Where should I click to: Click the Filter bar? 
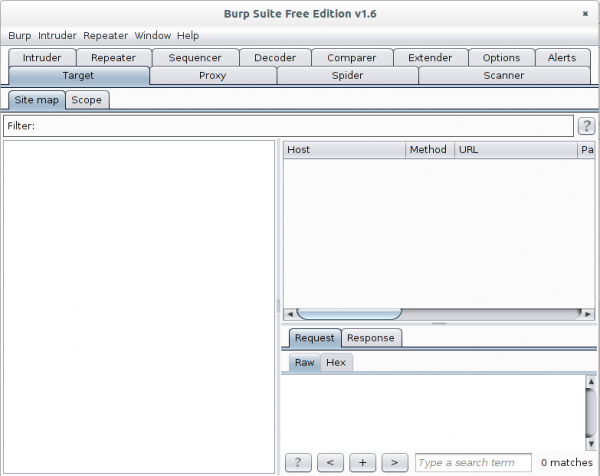(x=288, y=126)
